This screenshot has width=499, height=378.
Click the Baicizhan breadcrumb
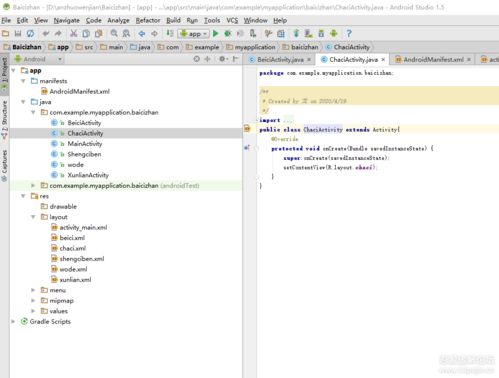click(x=23, y=47)
